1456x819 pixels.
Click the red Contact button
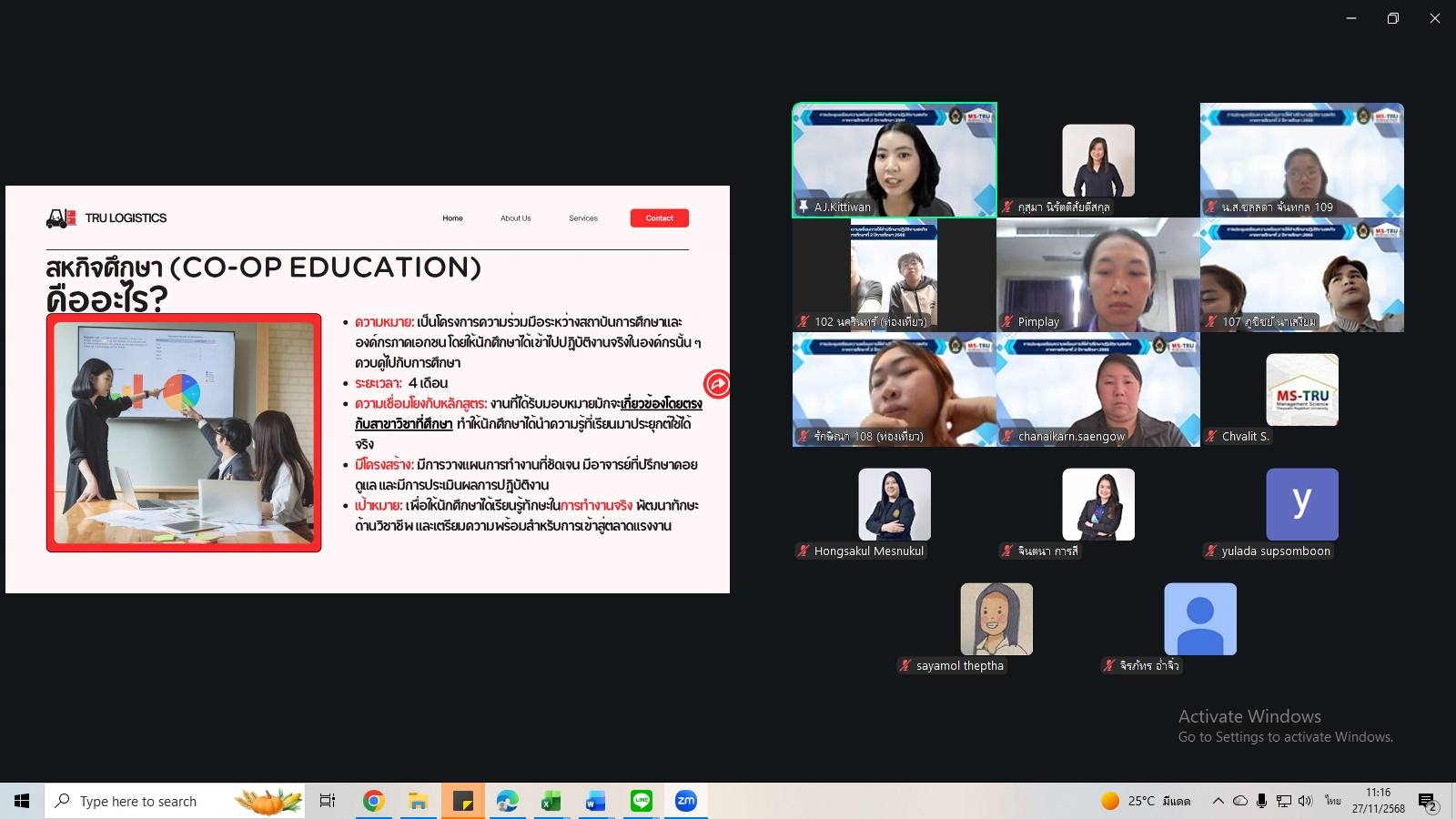(x=660, y=218)
